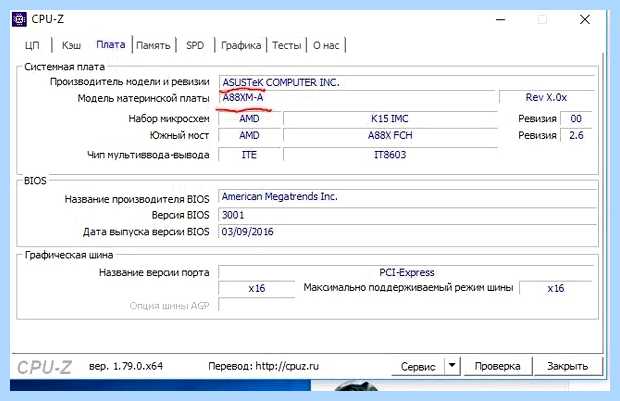Click the southbridge revision value 2.6
This screenshot has height=401, width=620.
[576, 135]
